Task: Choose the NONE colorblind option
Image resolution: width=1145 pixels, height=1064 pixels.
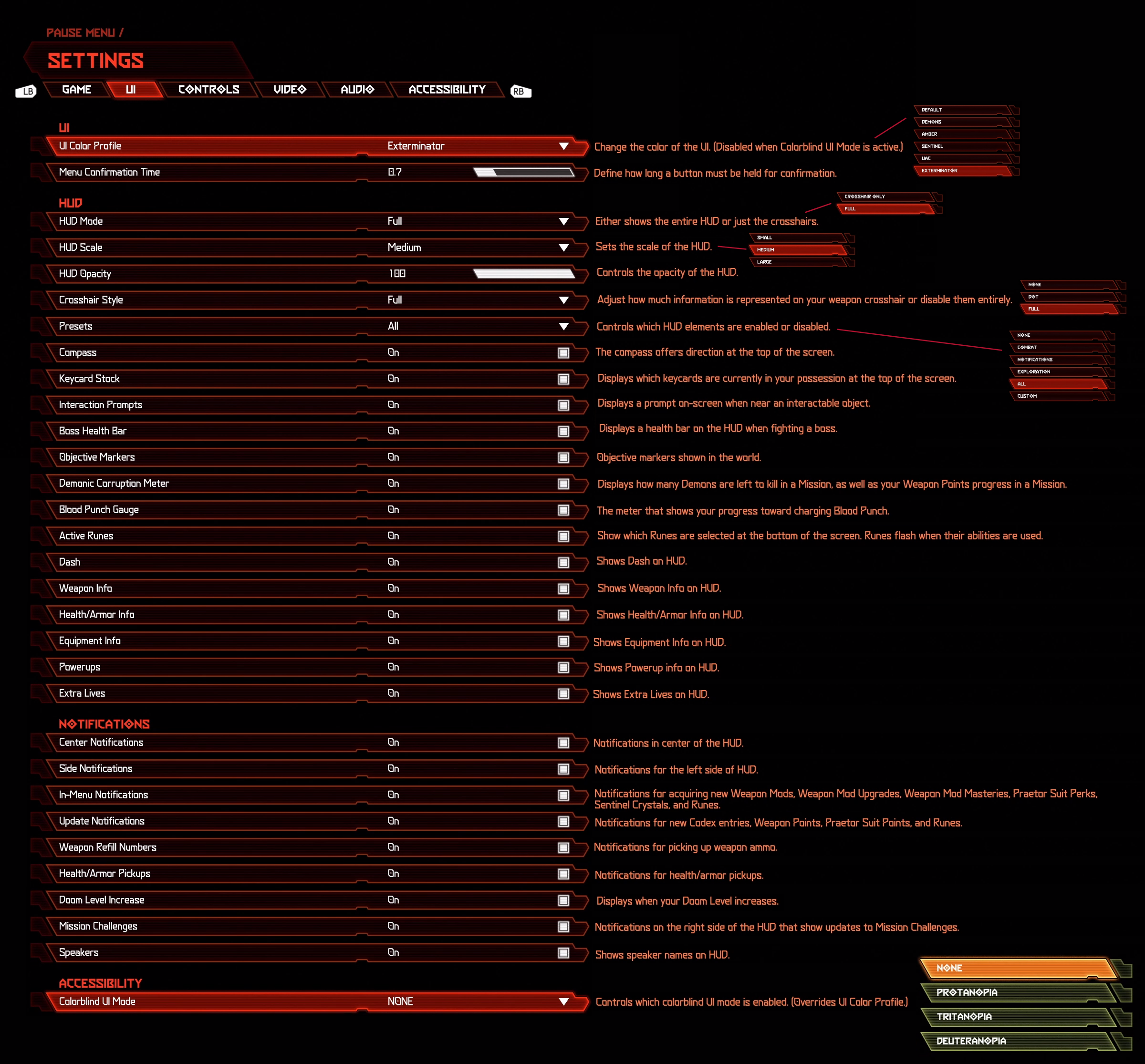Action: 1018,969
